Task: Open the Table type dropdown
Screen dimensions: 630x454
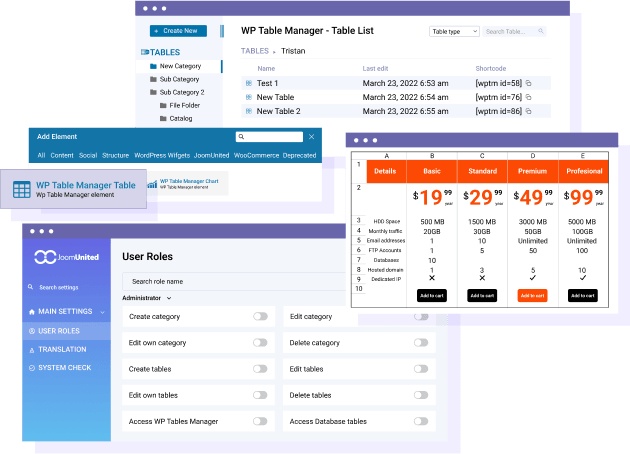Action: tap(454, 31)
